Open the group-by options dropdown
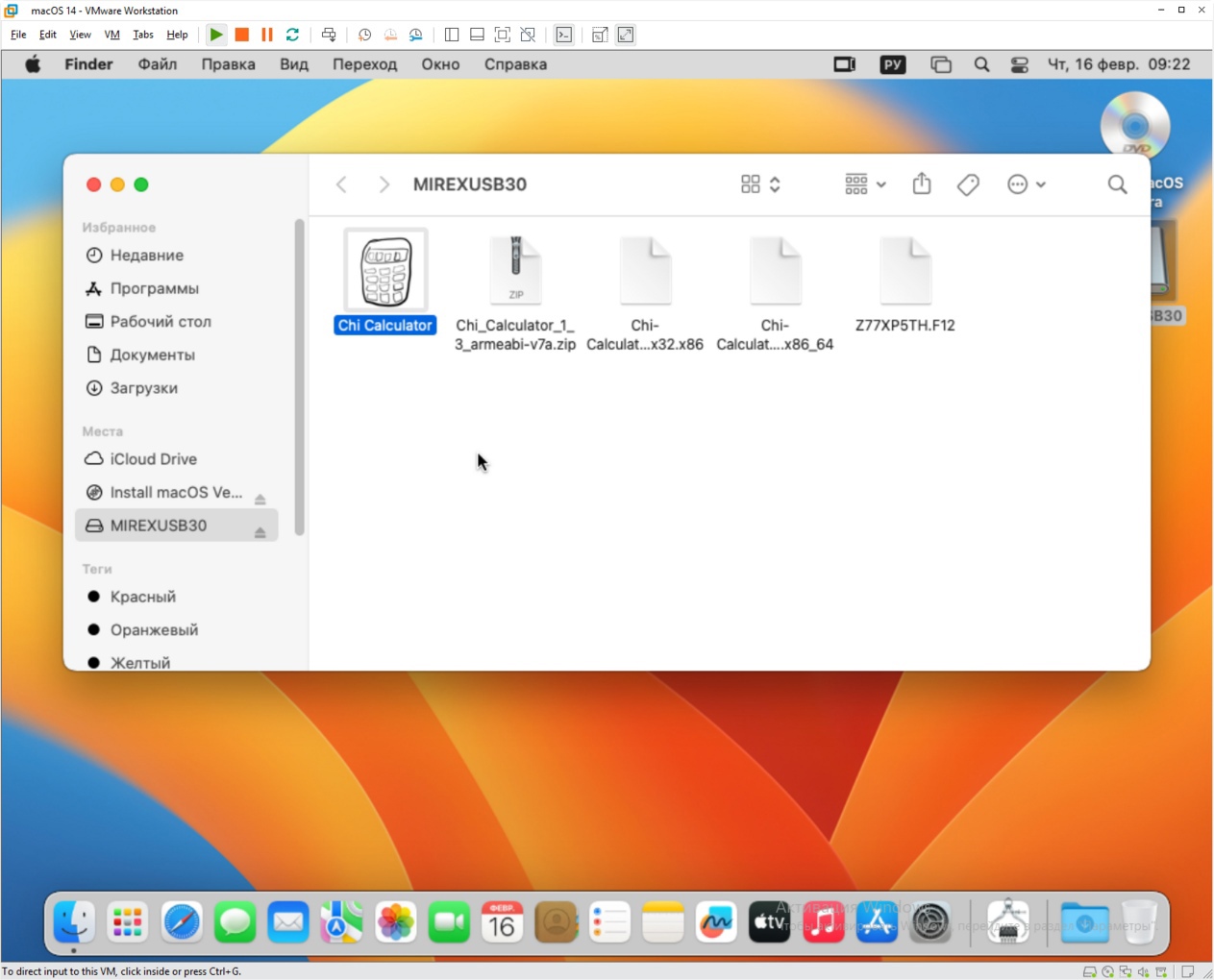The image size is (1214, 980). 865,184
